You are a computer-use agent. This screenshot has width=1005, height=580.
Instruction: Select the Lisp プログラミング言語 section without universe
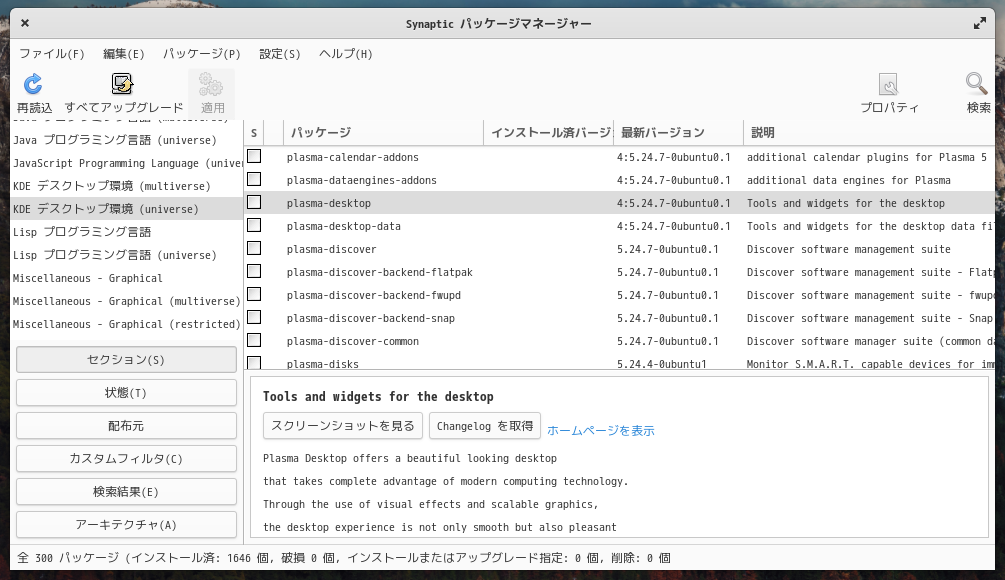(x=127, y=232)
